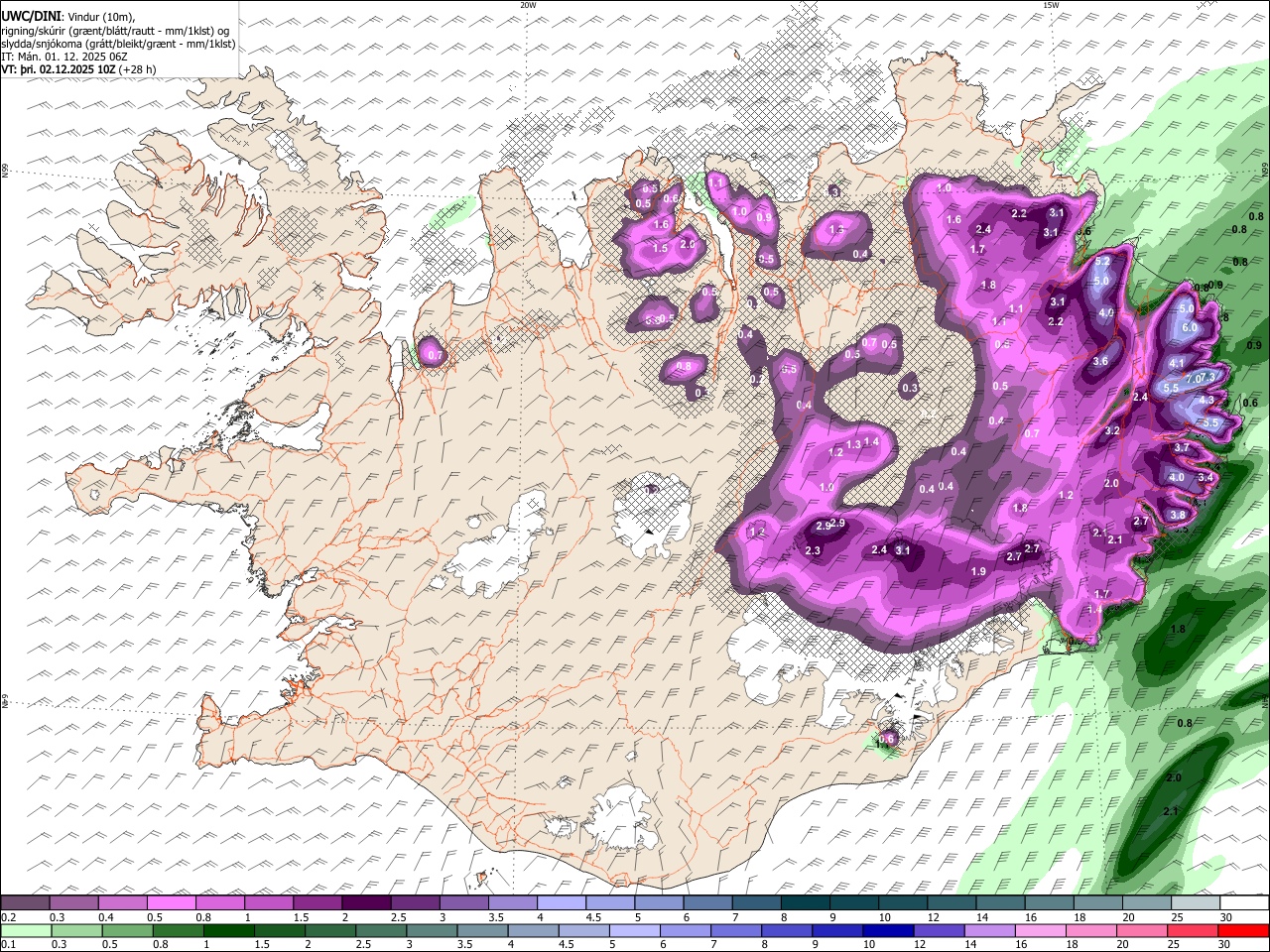Click the green-shaded 2.0 rain value offshore

click(x=1174, y=777)
